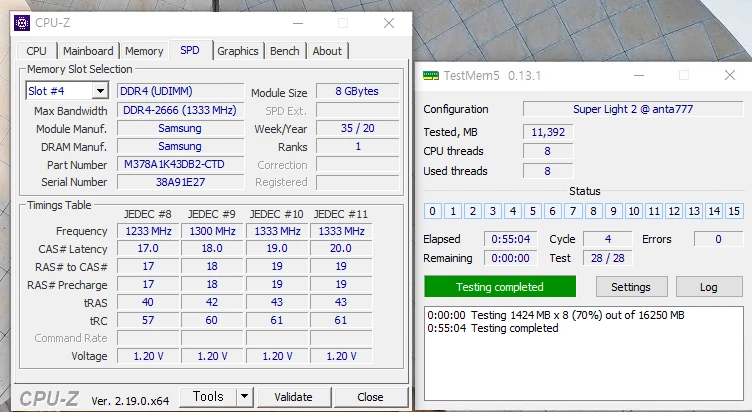Close the CPU-Z window

pyautogui.click(x=389, y=23)
